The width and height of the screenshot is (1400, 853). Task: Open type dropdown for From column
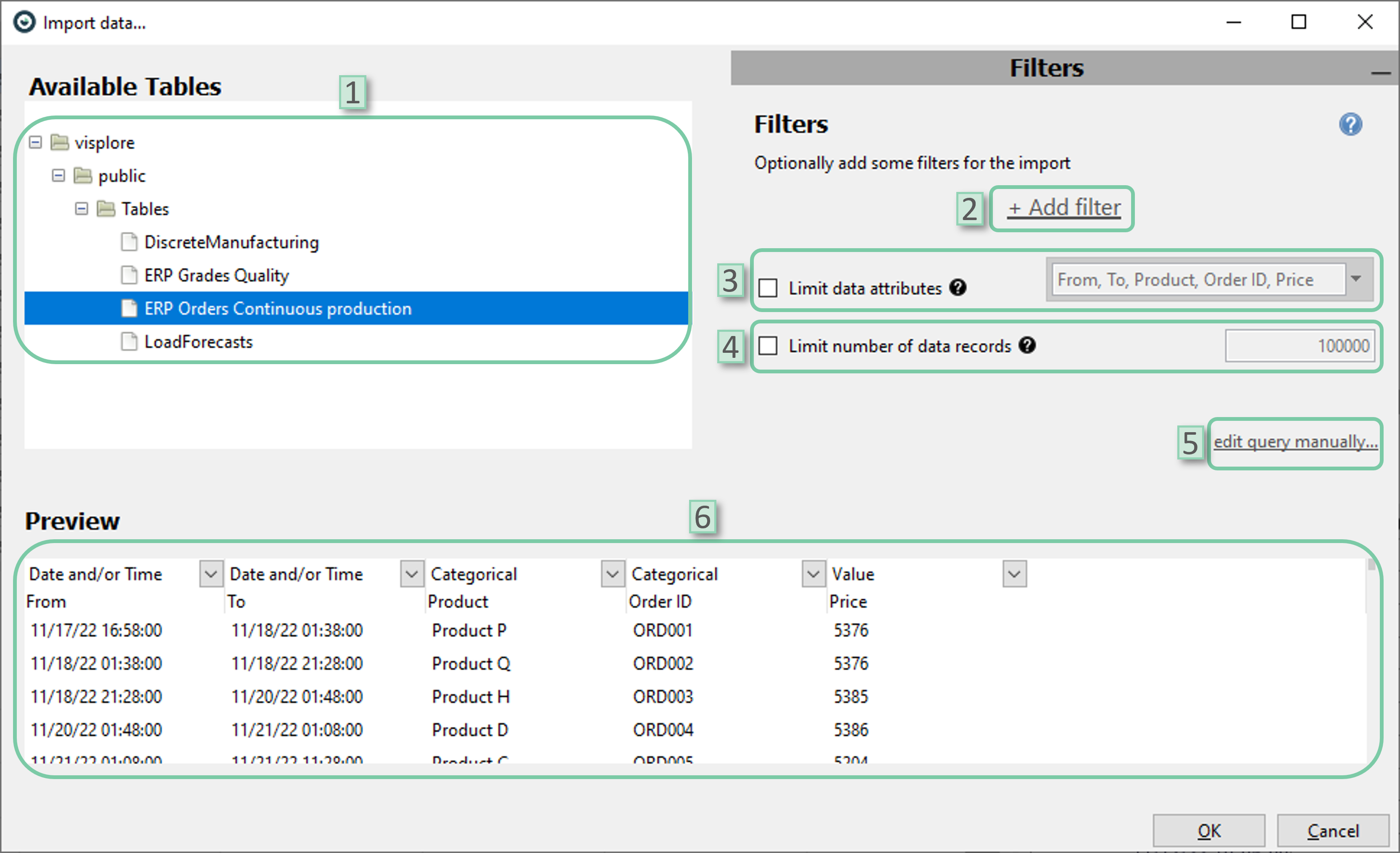tap(211, 574)
